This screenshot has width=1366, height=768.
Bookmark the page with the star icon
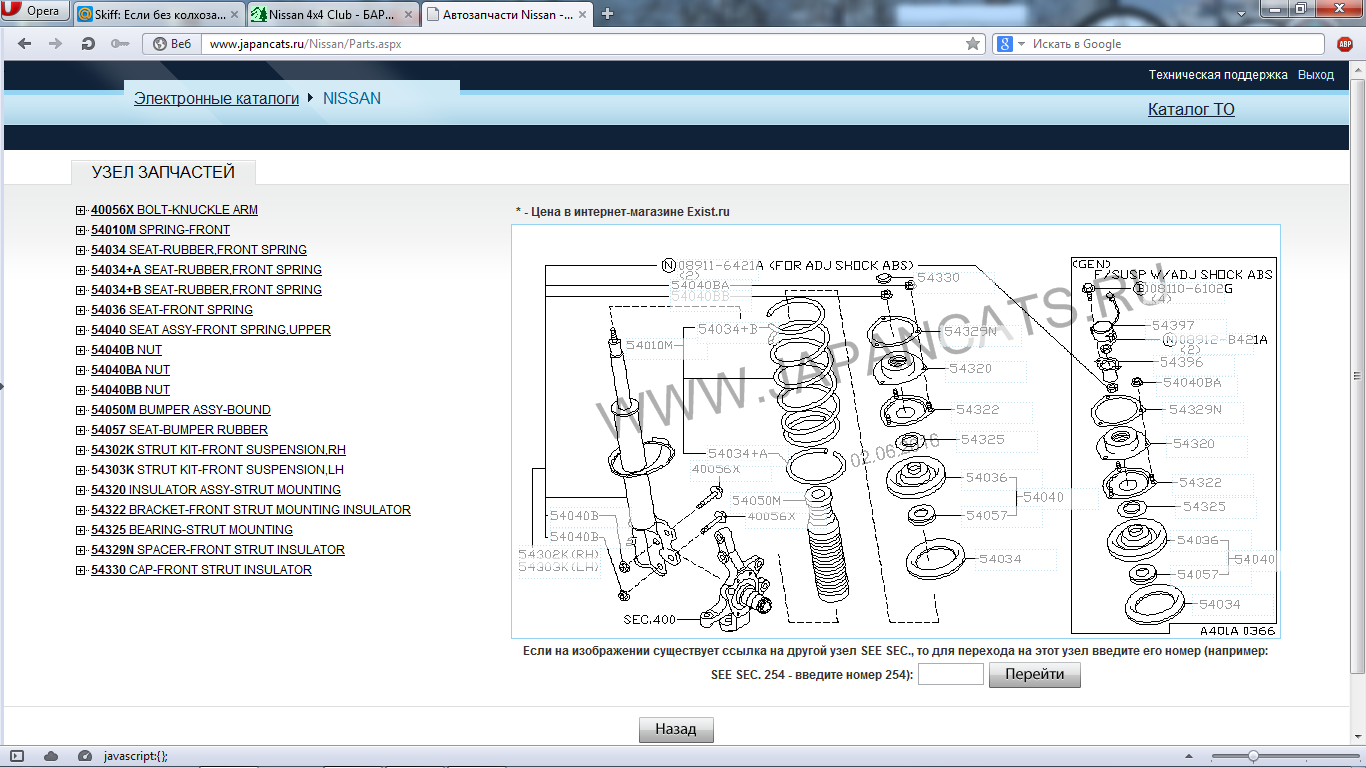[973, 44]
